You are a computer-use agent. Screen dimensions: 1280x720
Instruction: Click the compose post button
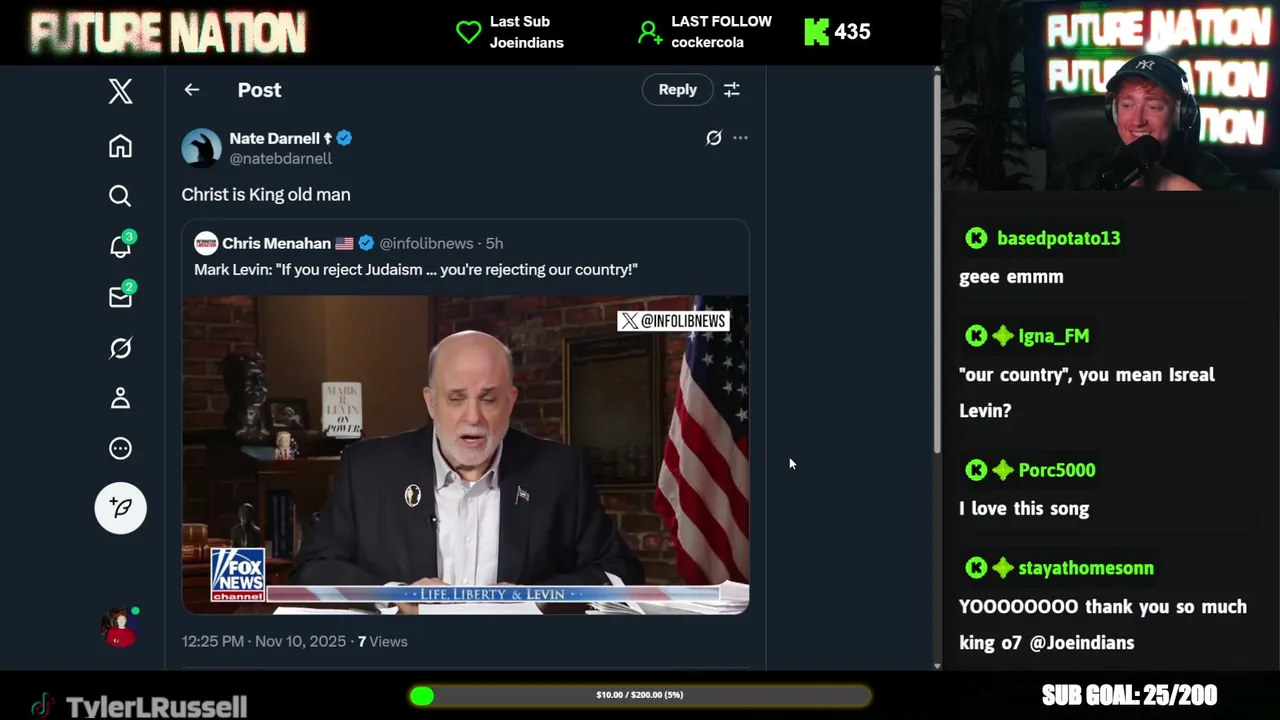(120, 508)
